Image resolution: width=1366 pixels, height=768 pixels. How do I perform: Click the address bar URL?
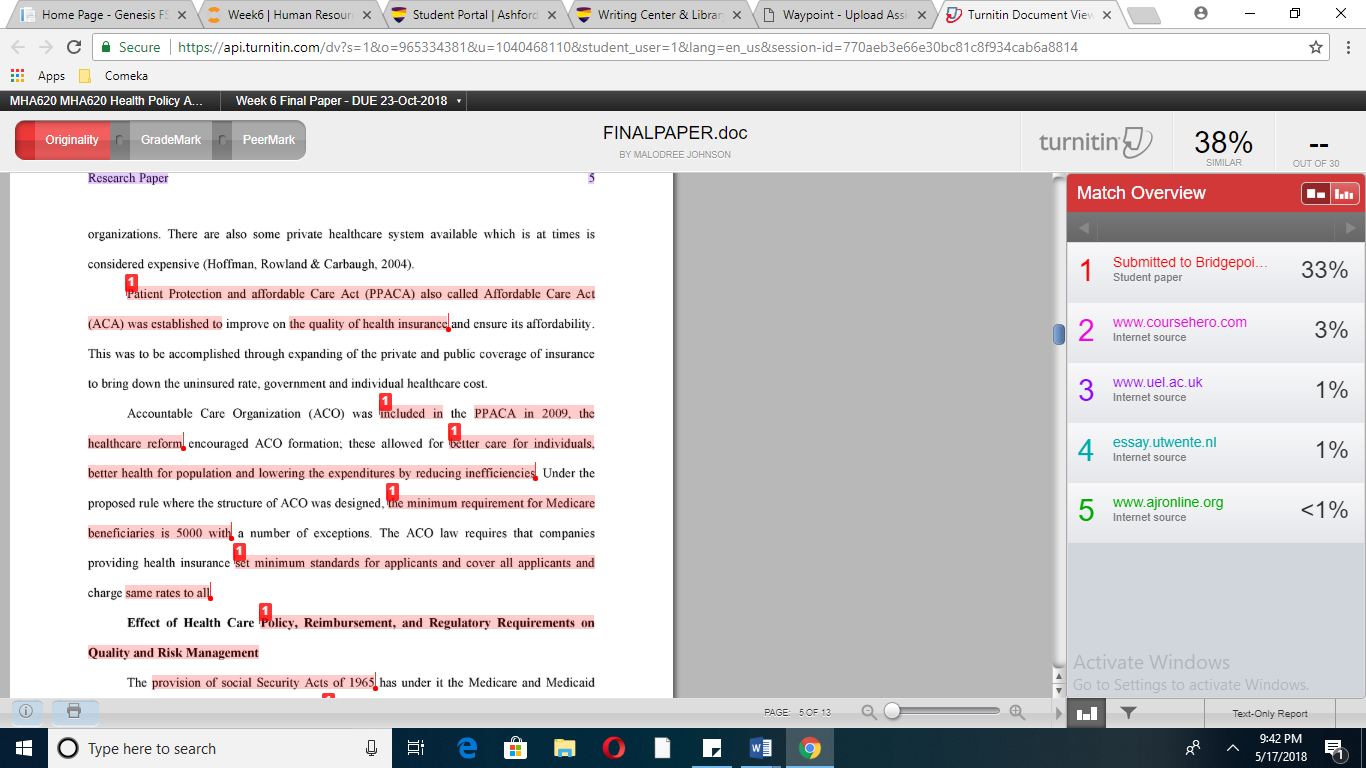(x=628, y=48)
